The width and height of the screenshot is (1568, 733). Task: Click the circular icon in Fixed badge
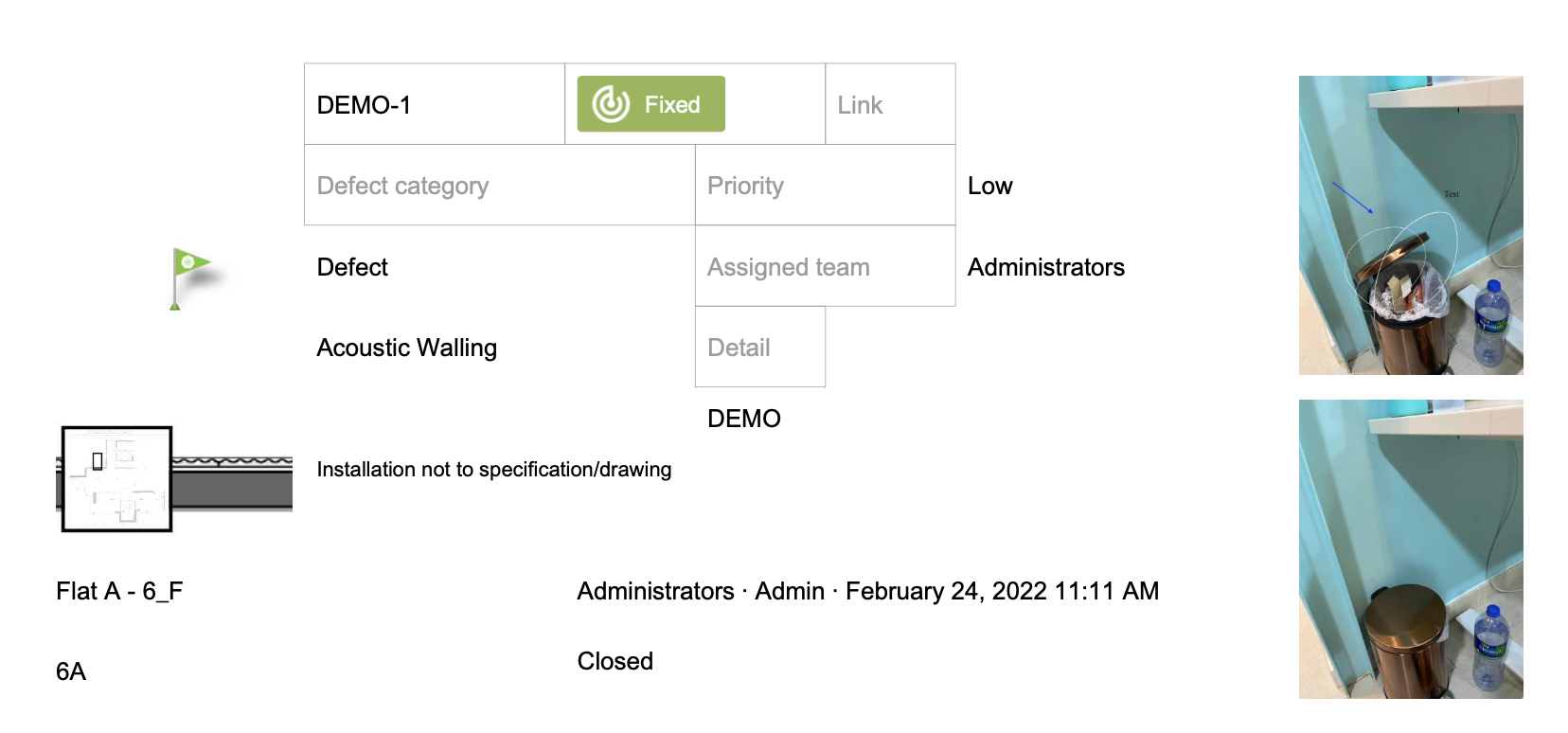[611, 104]
